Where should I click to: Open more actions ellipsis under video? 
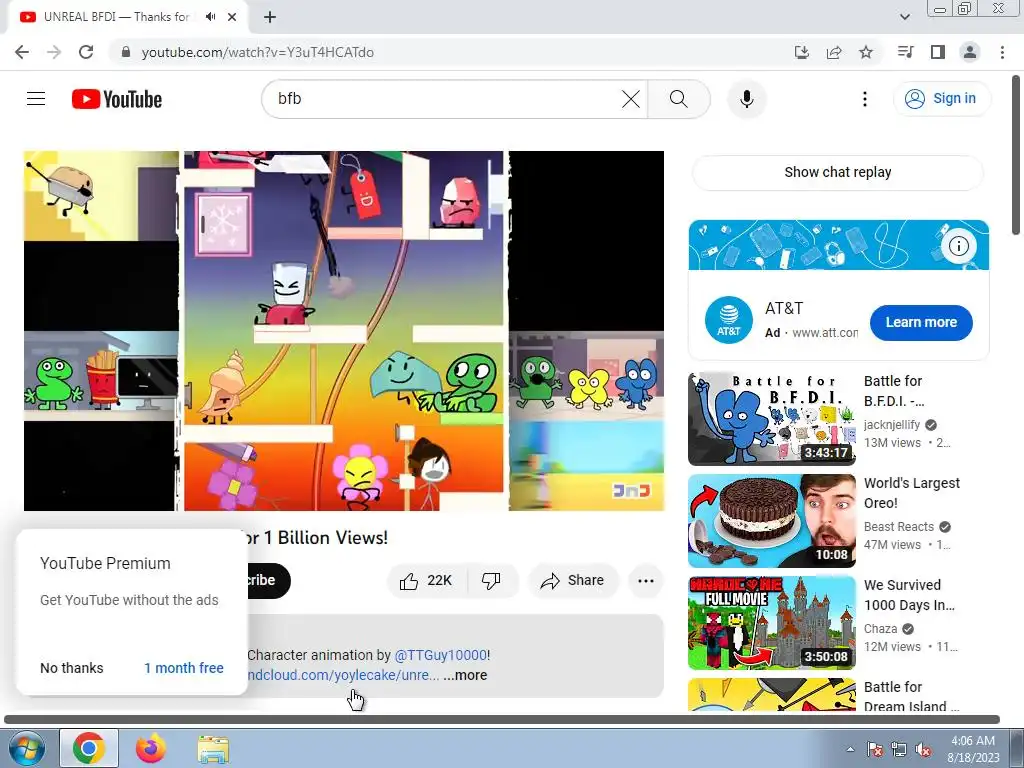point(646,581)
